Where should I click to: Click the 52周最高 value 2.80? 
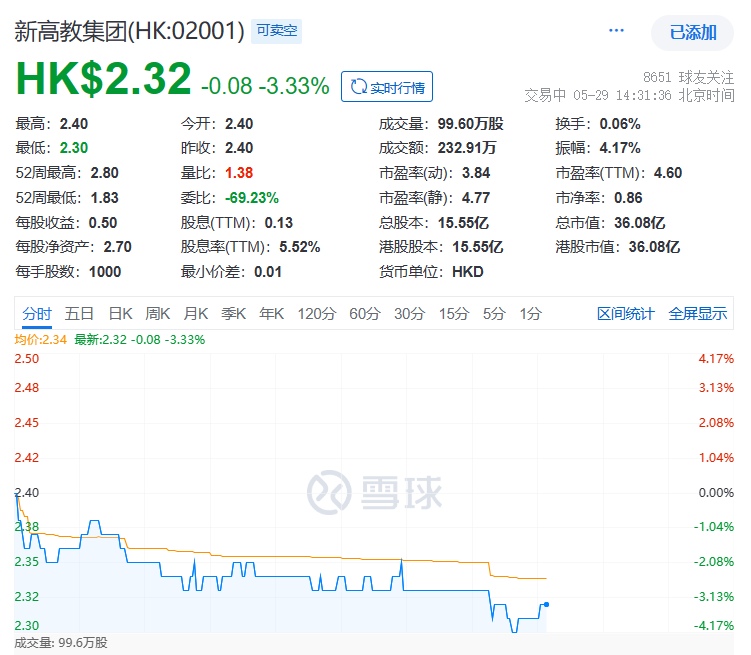click(x=104, y=173)
